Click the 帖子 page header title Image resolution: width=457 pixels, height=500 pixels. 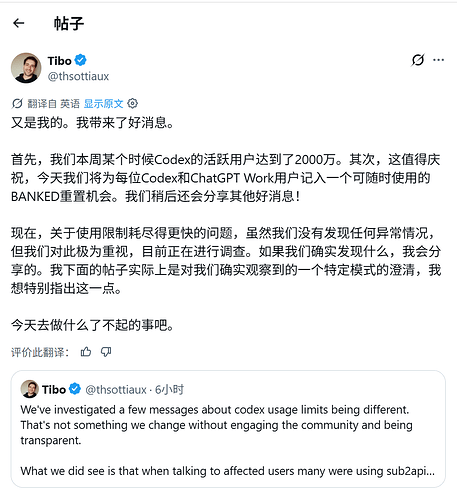(x=69, y=23)
